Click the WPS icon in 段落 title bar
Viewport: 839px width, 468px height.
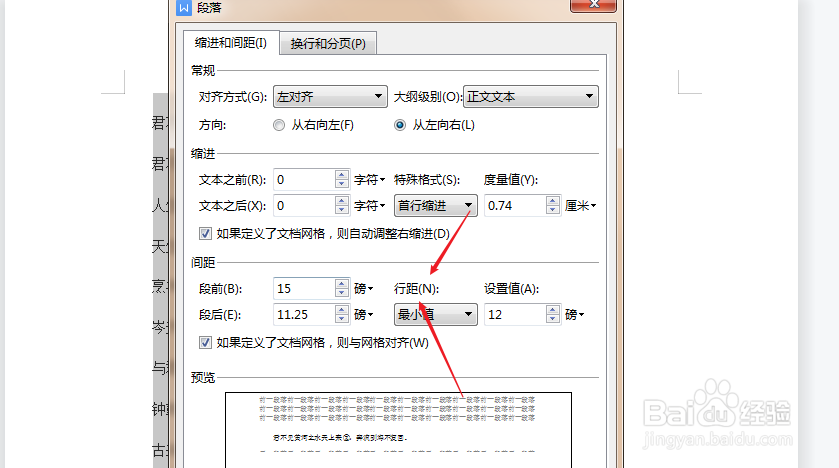point(184,7)
